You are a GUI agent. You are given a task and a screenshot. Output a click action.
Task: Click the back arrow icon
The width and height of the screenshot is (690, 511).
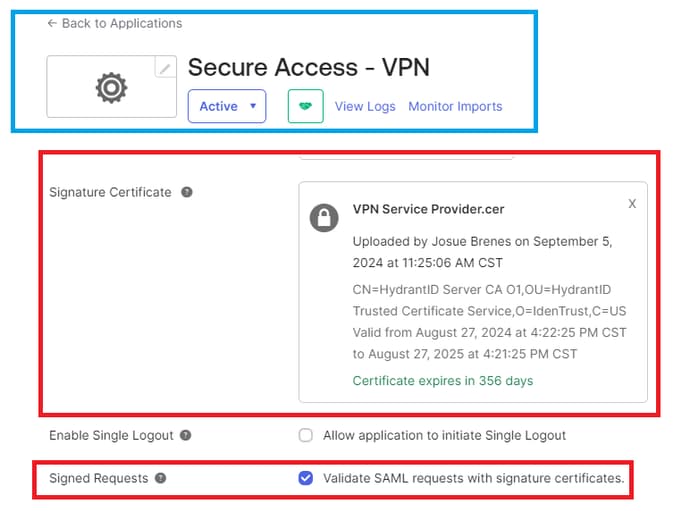pos(52,23)
